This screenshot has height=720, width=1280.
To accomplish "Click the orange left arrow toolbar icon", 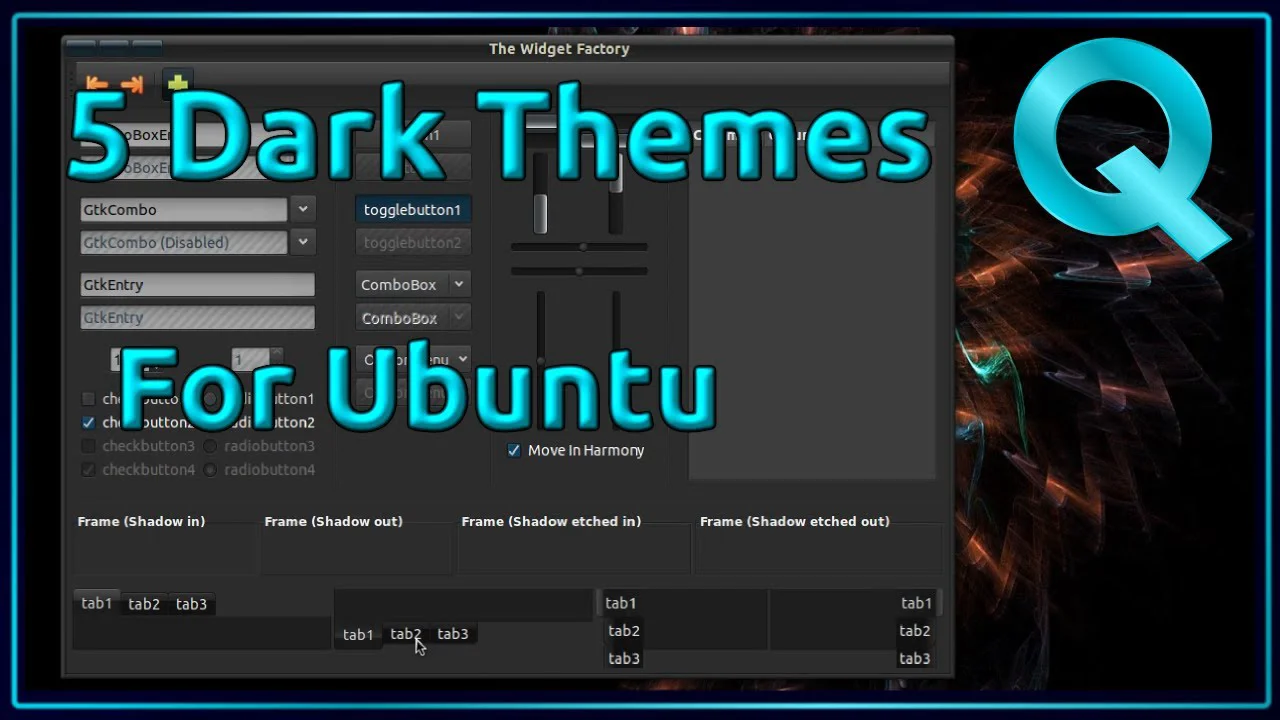I will 97,85.
